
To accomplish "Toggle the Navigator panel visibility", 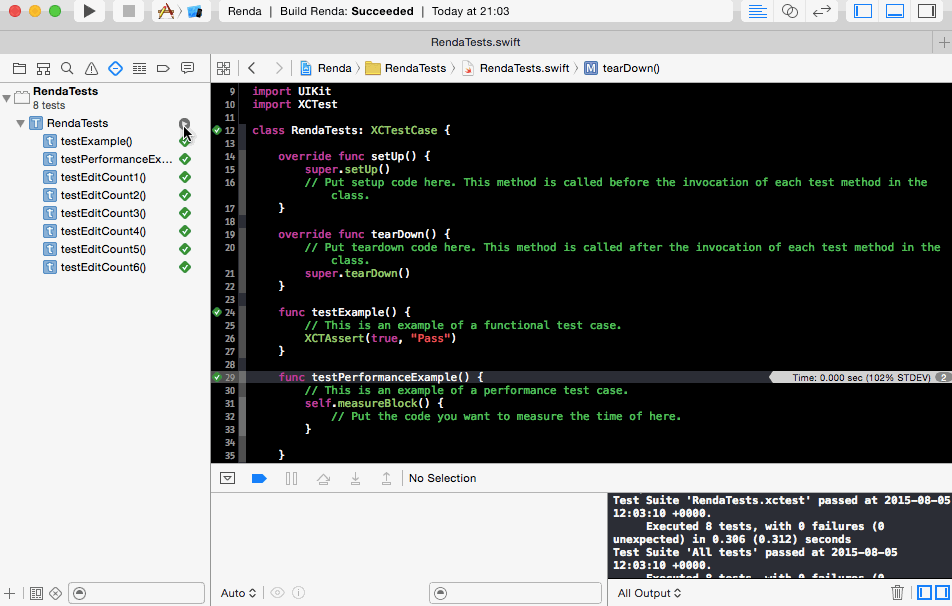I will [863, 11].
